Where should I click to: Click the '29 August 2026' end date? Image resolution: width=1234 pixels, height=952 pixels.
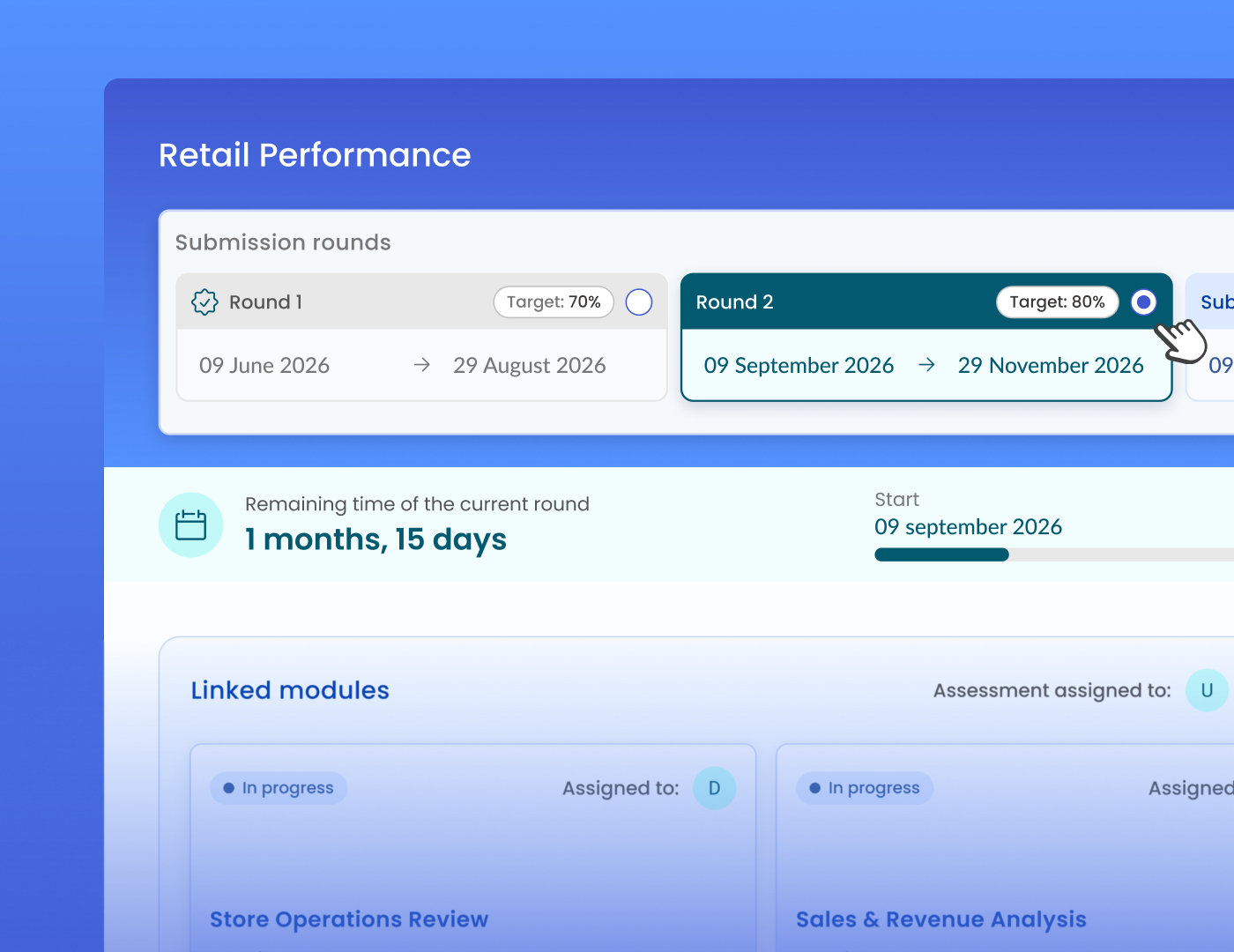530,366
